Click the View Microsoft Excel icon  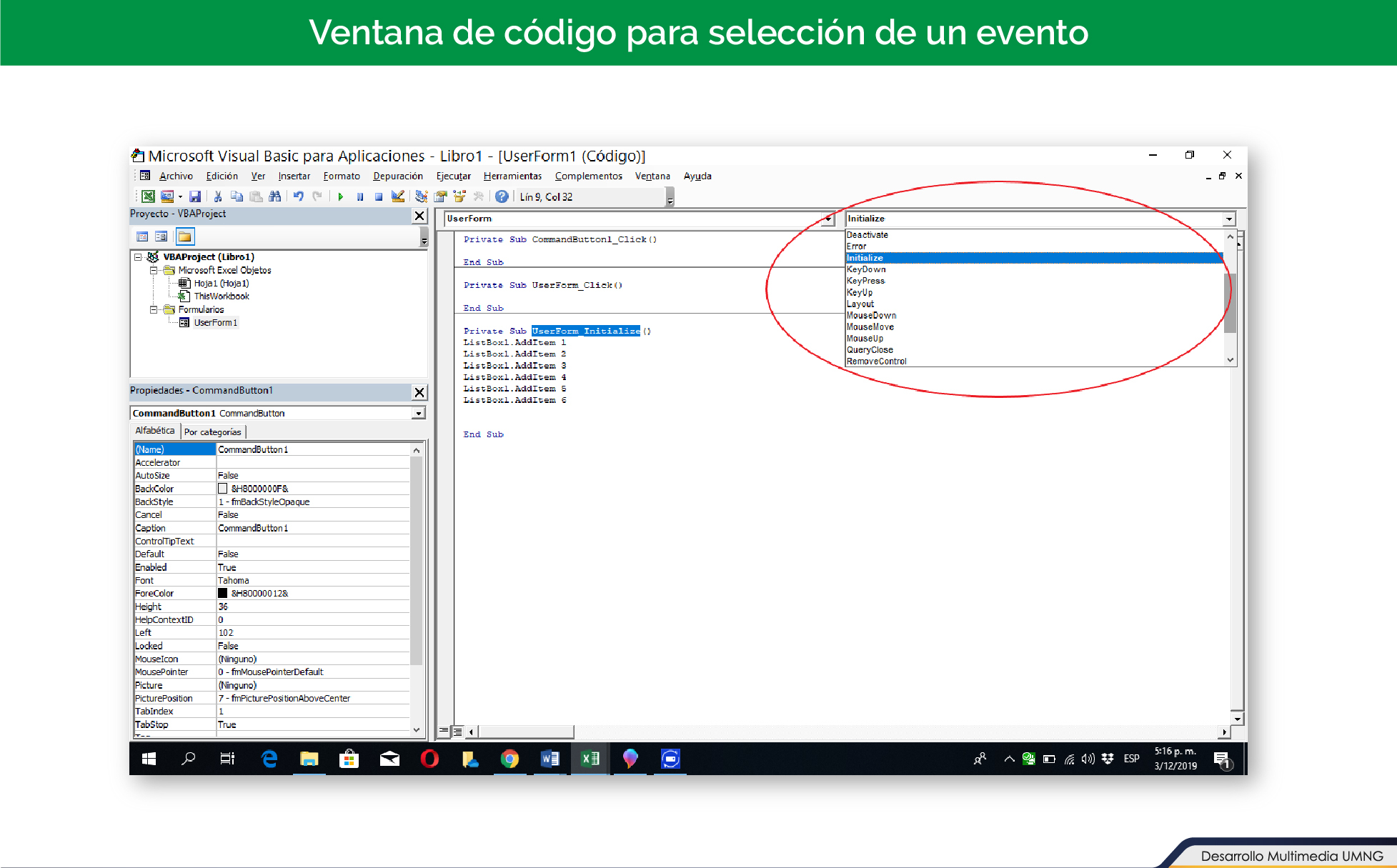tap(148, 196)
